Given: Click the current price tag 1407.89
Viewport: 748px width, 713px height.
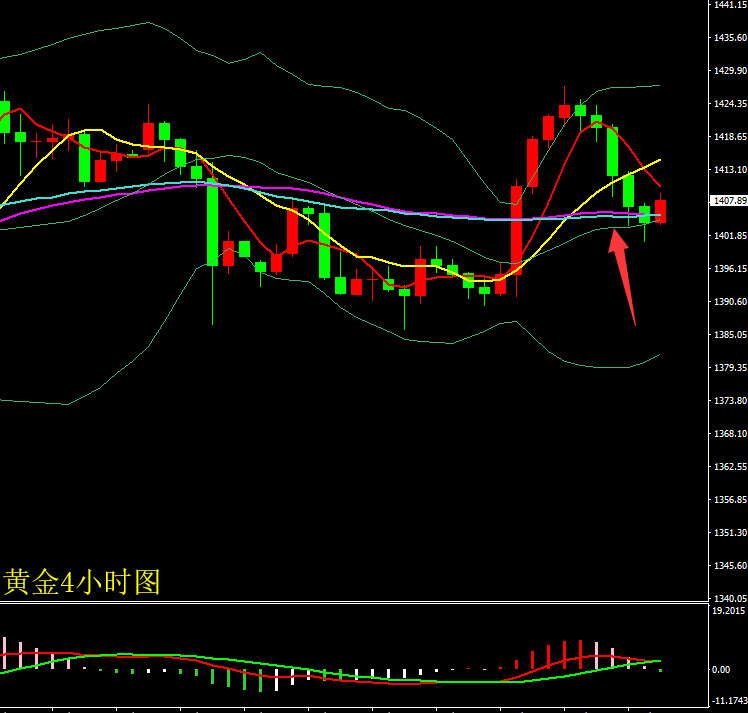Looking at the screenshot, I should [x=728, y=201].
